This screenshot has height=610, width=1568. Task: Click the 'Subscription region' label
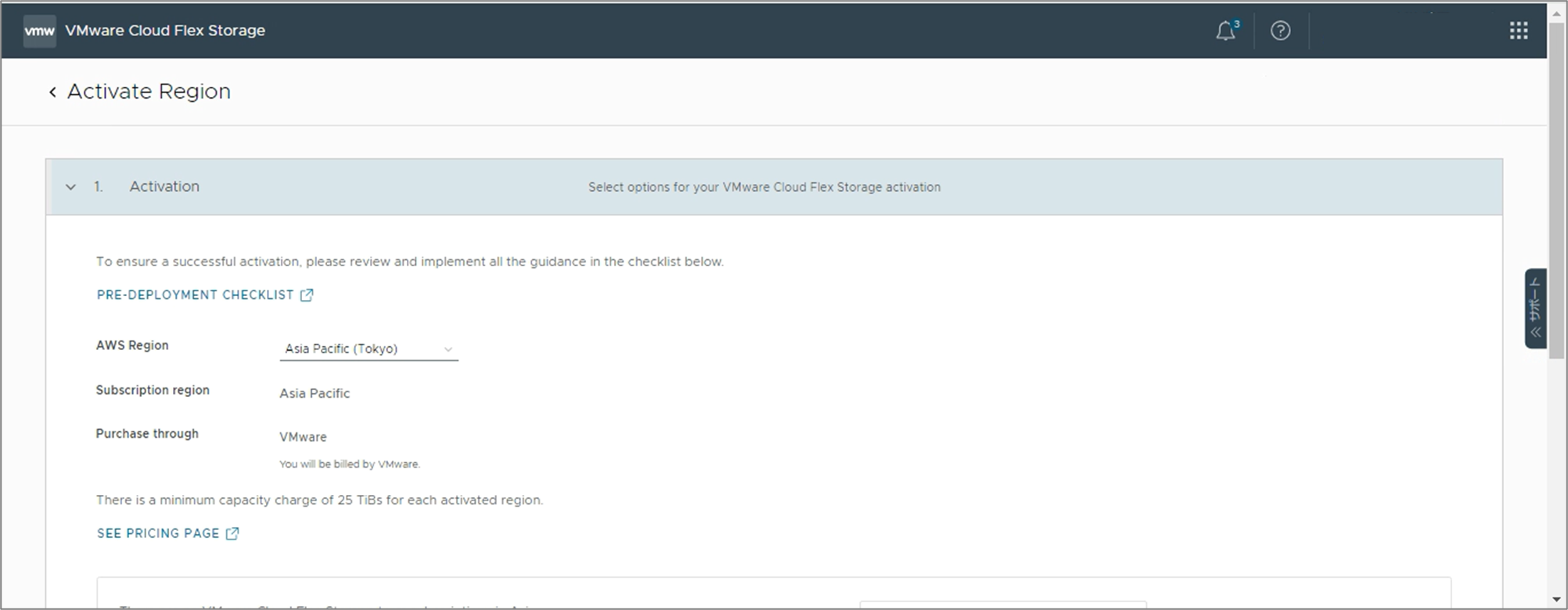(153, 390)
